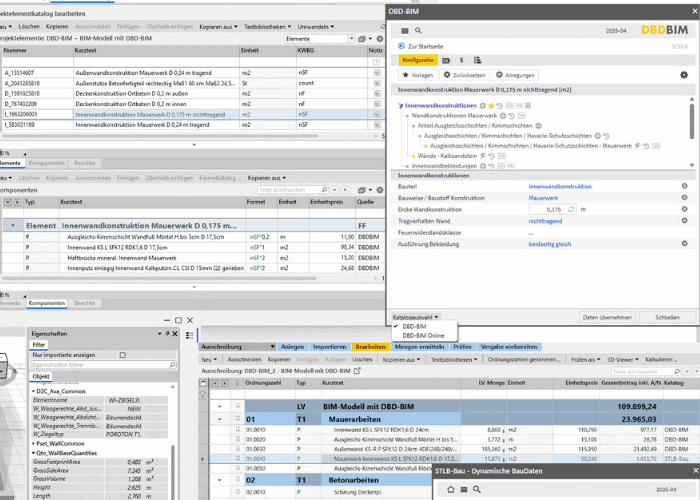700x500 pixels.
Task: Click the search icon in STLB-Bau window
Action: click(477, 489)
